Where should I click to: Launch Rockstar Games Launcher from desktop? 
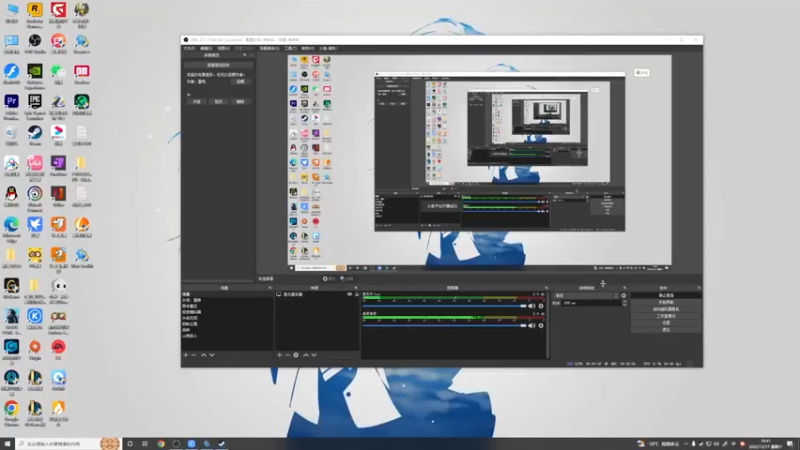pos(35,14)
